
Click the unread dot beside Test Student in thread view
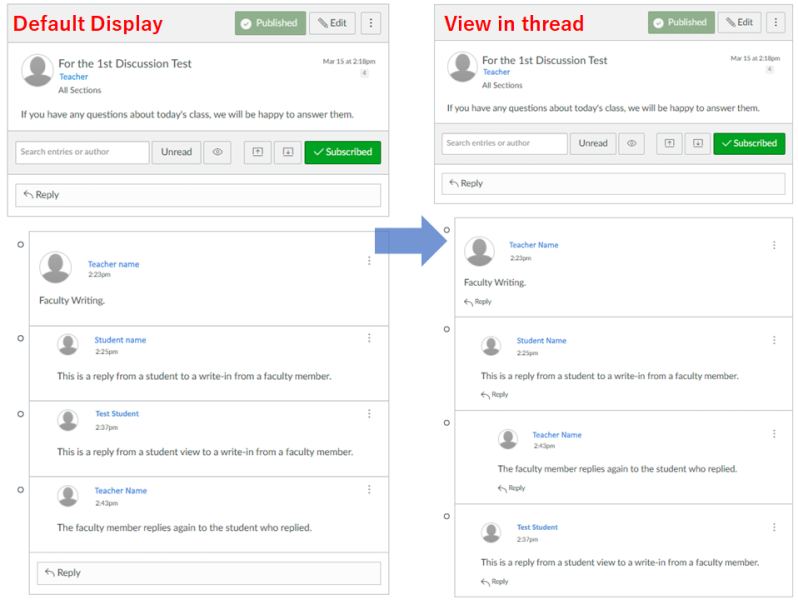[x=442, y=517]
